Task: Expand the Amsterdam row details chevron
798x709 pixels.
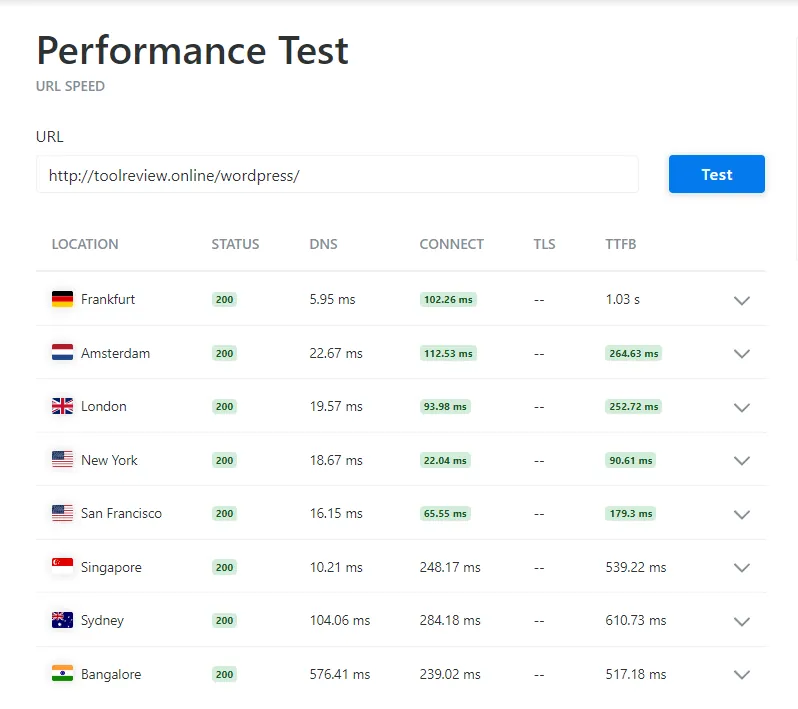Action: [x=742, y=354]
